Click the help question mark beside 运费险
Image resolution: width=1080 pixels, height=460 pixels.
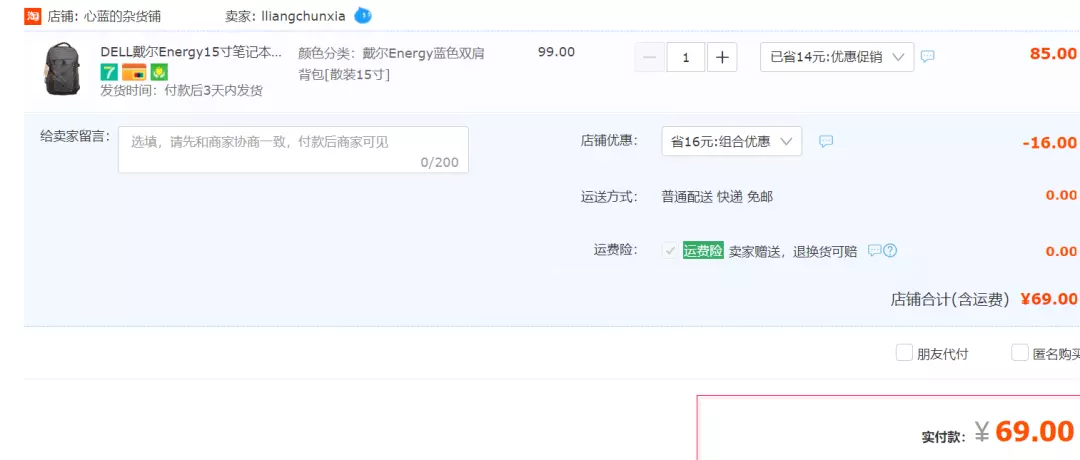(x=890, y=251)
